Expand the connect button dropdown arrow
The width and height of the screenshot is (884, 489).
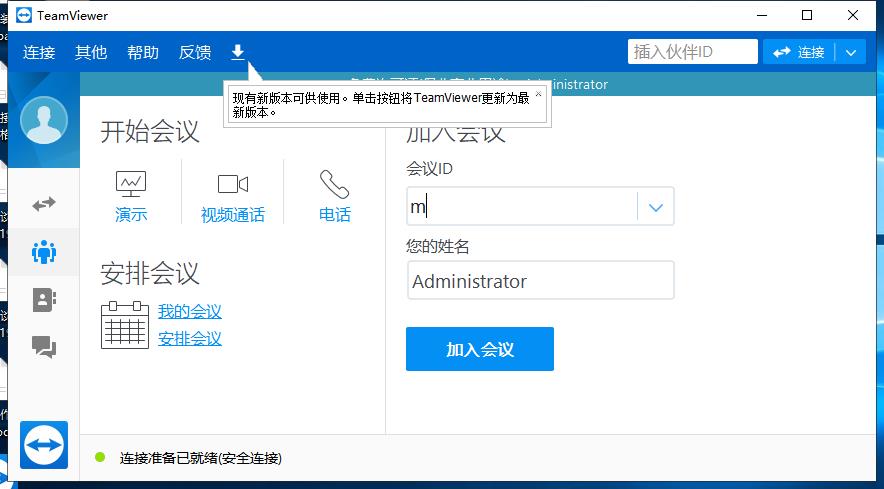851,52
